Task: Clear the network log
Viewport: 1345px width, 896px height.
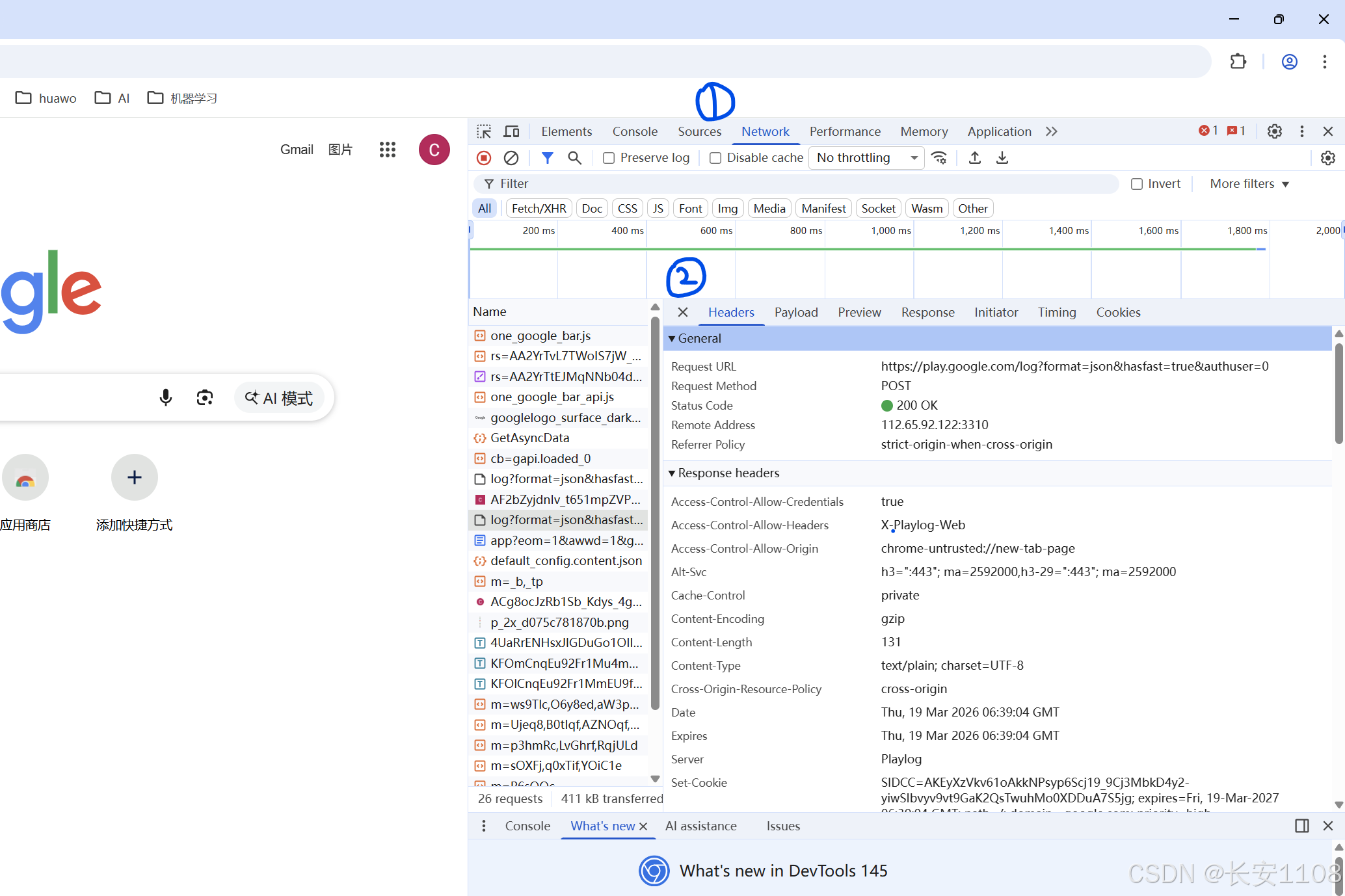Action: [511, 158]
